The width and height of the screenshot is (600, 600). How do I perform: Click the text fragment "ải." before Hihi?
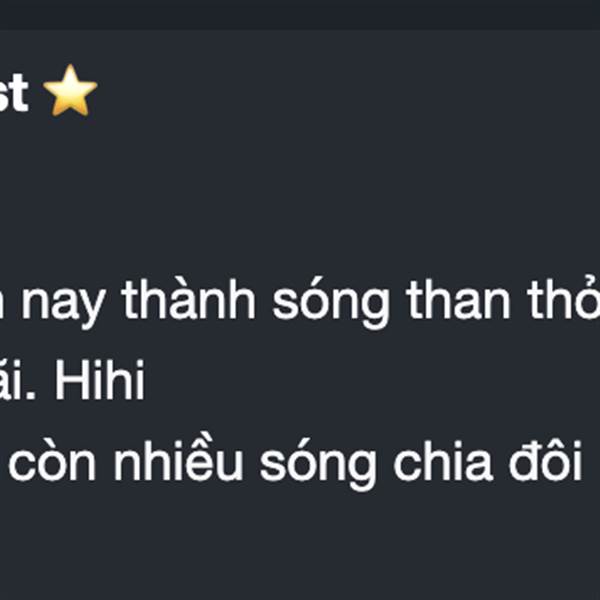(18, 380)
